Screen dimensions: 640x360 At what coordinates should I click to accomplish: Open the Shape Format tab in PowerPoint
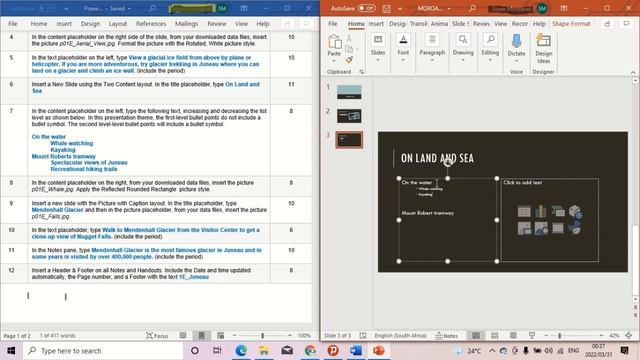tap(571, 24)
